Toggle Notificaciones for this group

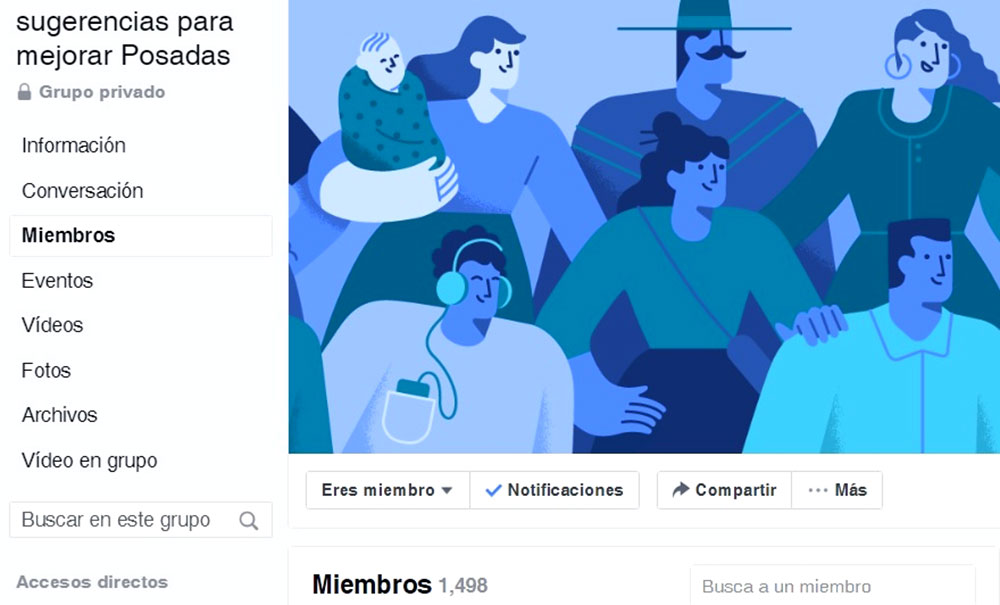coord(554,490)
